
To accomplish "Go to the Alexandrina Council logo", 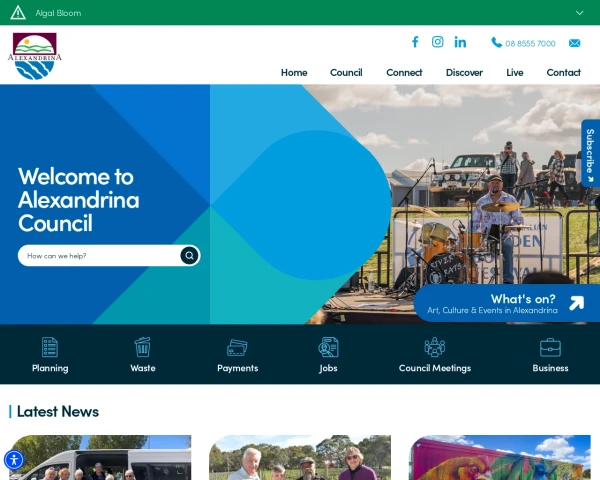I will [34, 56].
